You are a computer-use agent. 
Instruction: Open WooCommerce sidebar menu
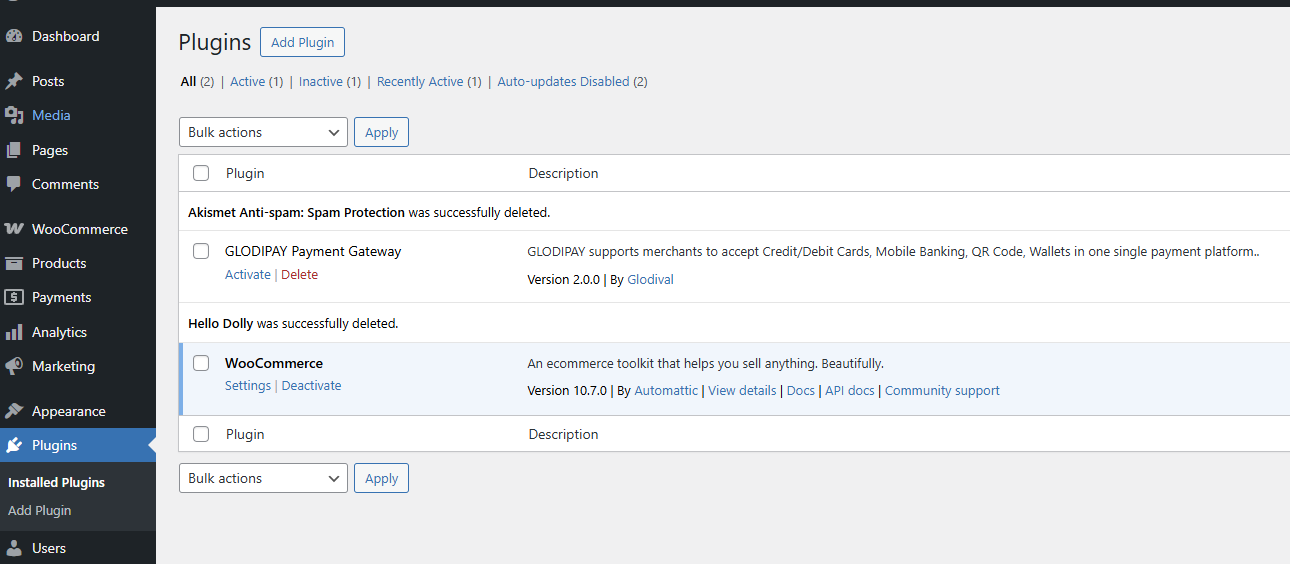click(78, 229)
